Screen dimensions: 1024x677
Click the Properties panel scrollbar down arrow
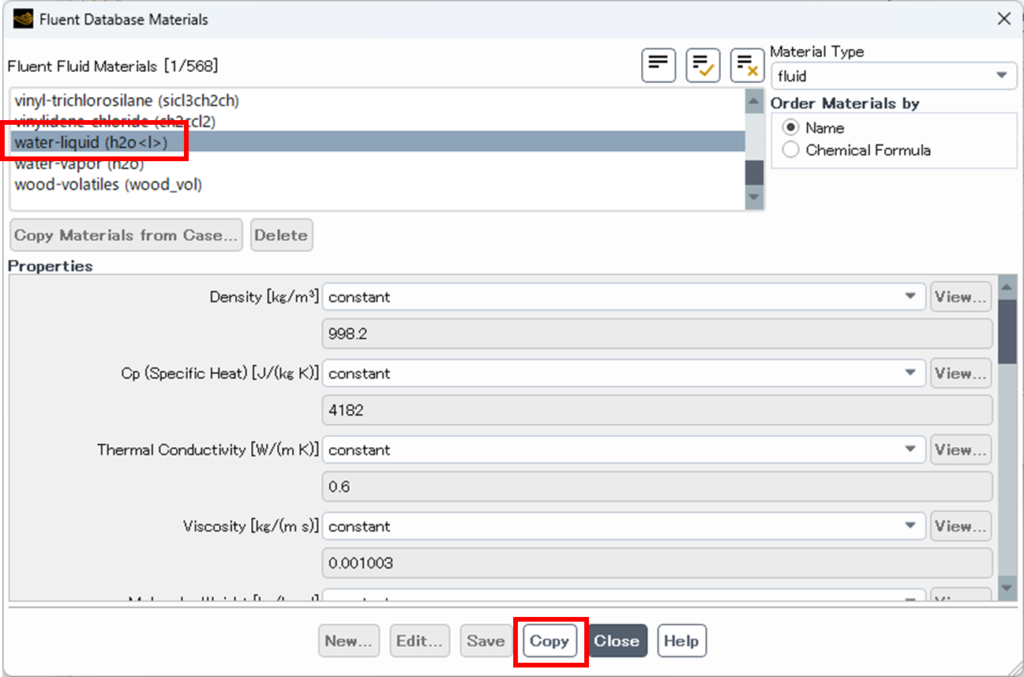(1006, 588)
